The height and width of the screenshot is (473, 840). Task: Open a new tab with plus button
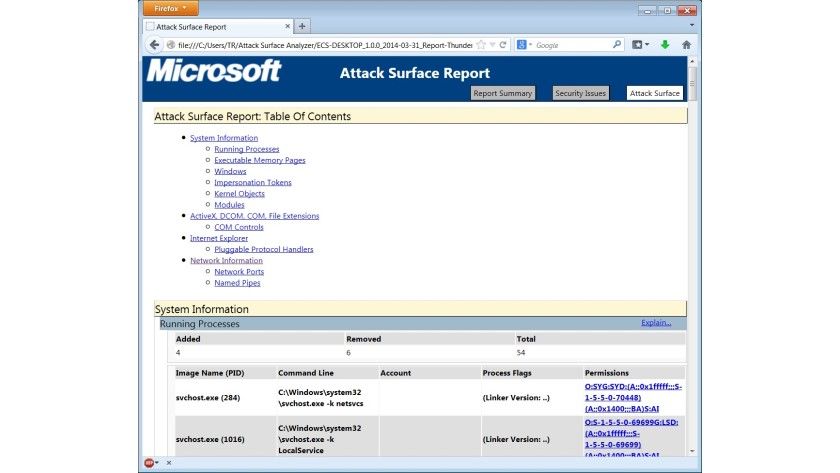tap(302, 26)
